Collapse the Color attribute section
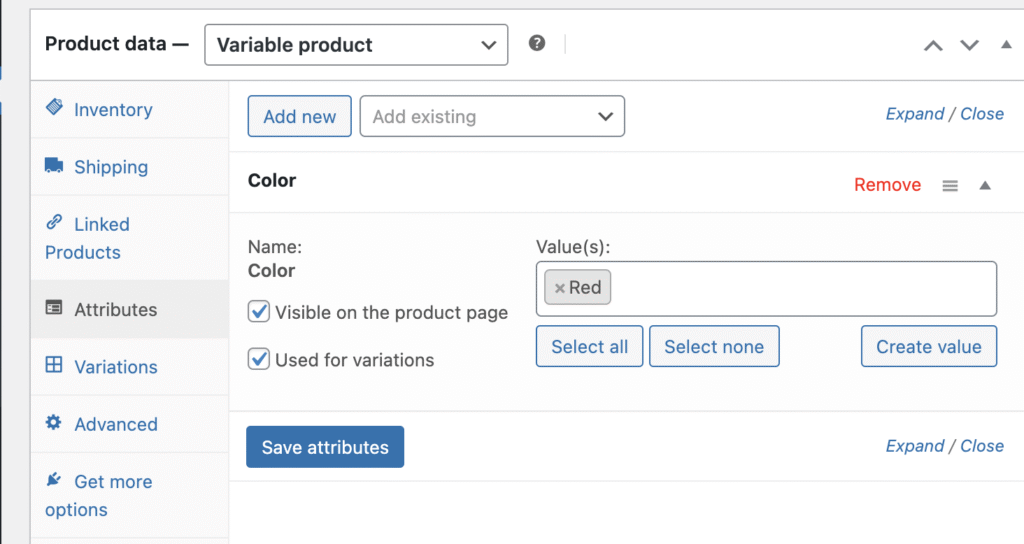This screenshot has width=1024, height=544. point(985,186)
